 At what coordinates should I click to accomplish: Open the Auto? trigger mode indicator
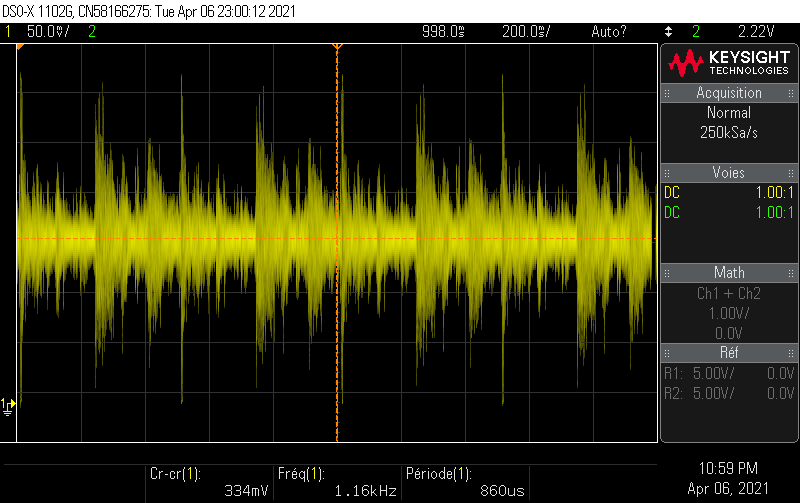609,32
